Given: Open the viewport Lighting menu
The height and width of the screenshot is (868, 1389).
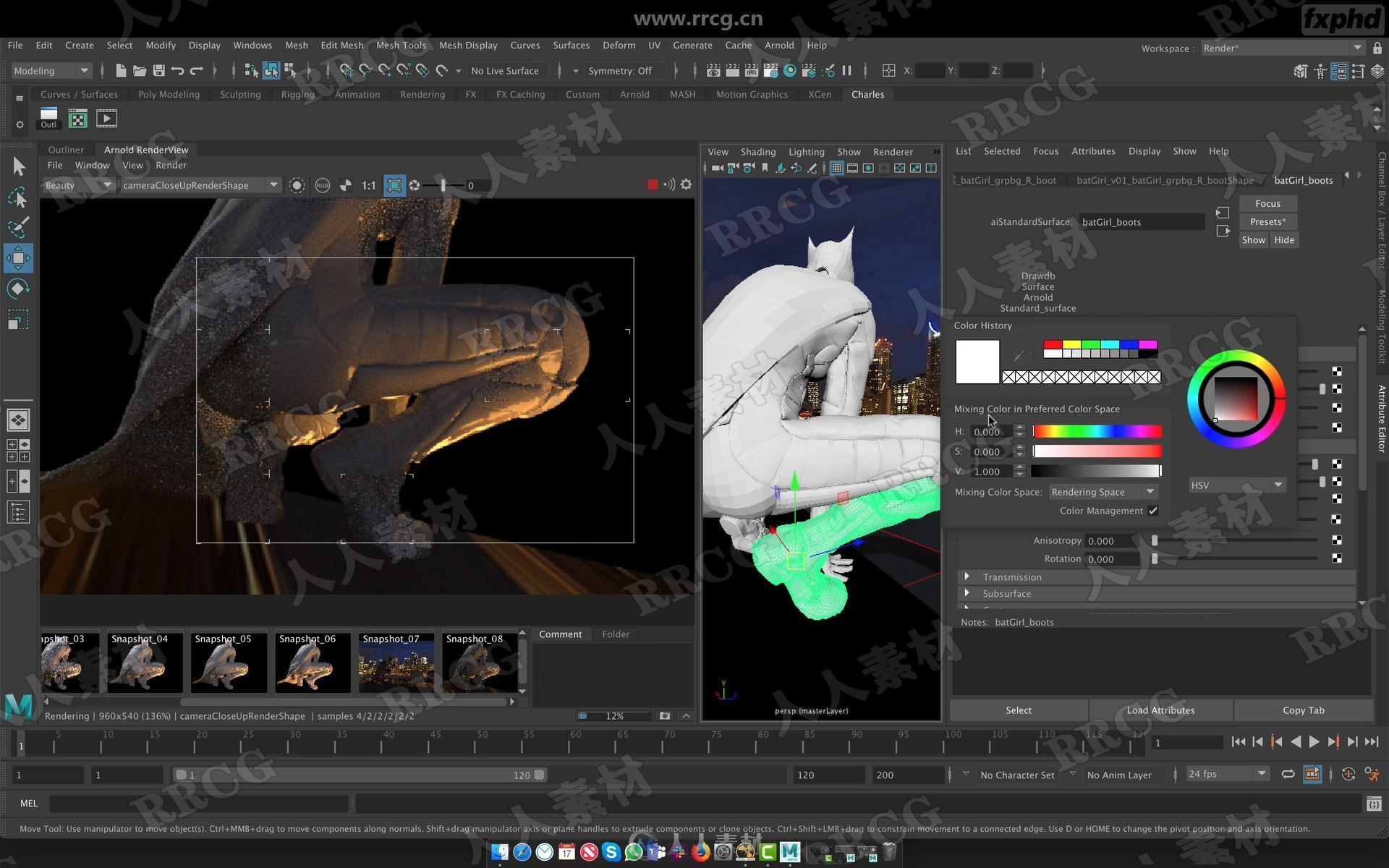Looking at the screenshot, I should pyautogui.click(x=806, y=152).
